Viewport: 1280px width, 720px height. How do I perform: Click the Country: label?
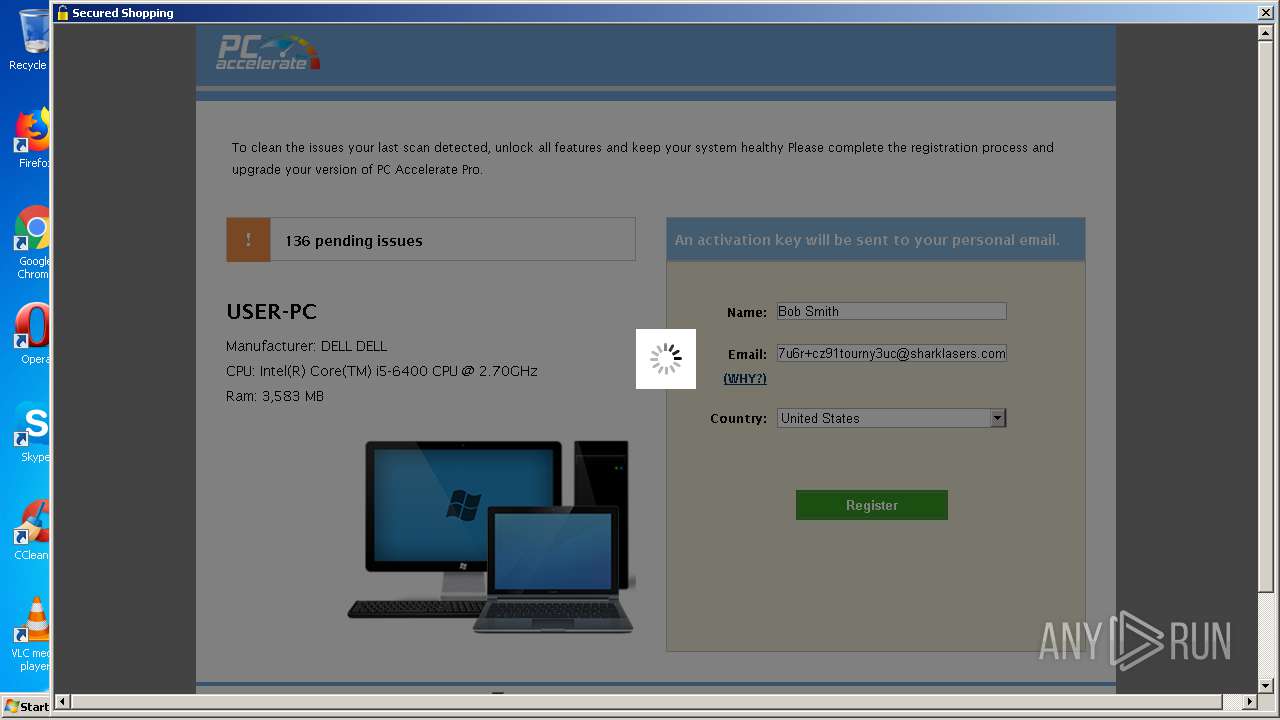click(x=739, y=418)
